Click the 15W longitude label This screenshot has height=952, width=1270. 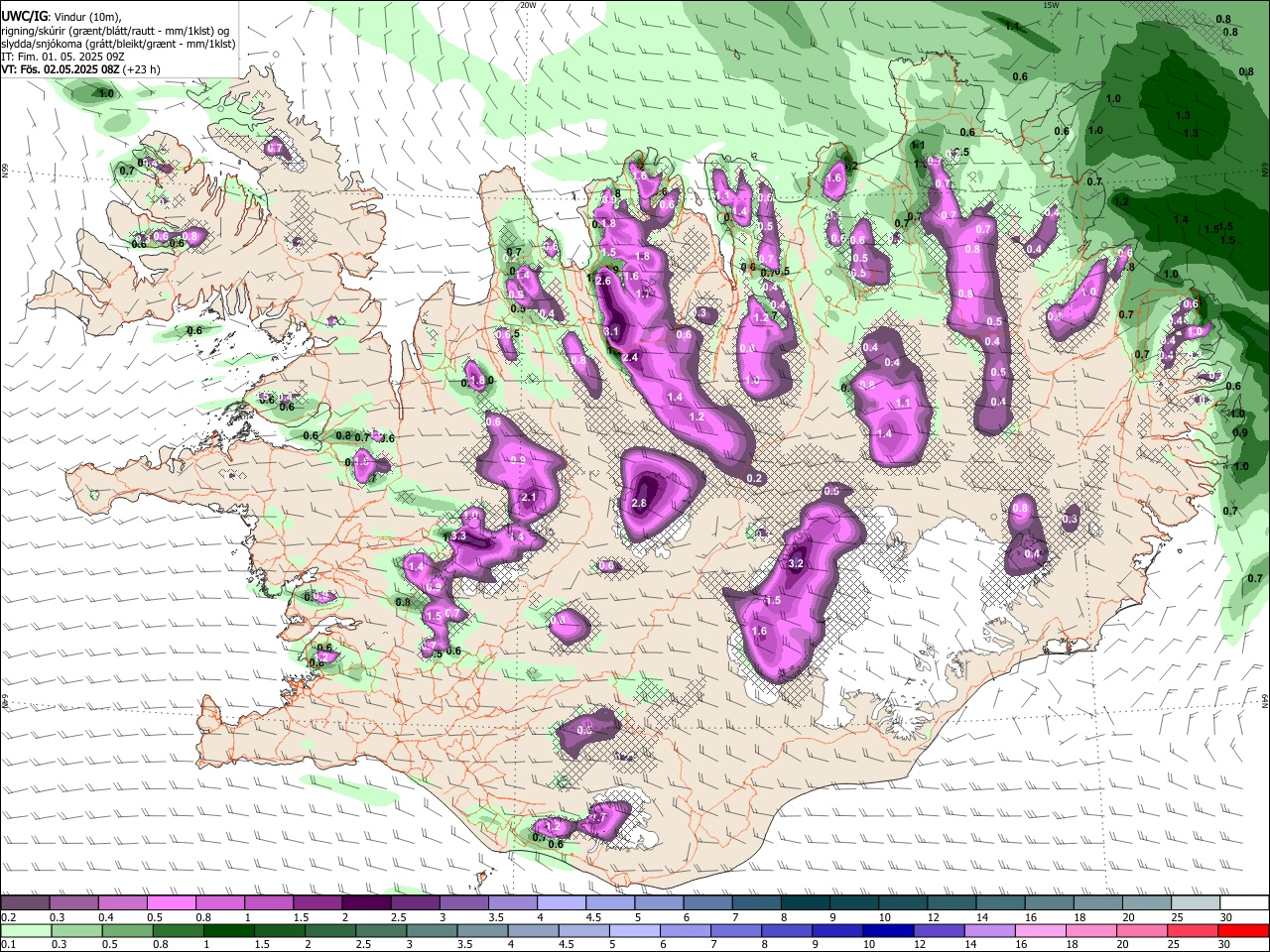click(x=1051, y=5)
